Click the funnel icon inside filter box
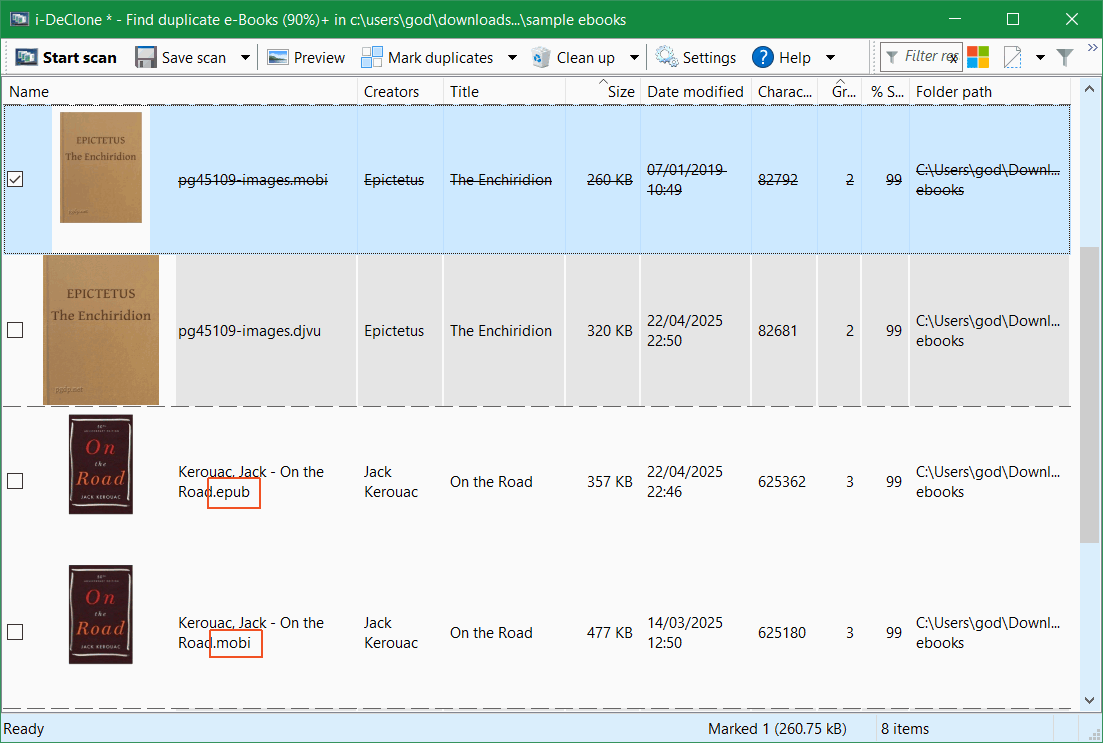 pos(892,57)
